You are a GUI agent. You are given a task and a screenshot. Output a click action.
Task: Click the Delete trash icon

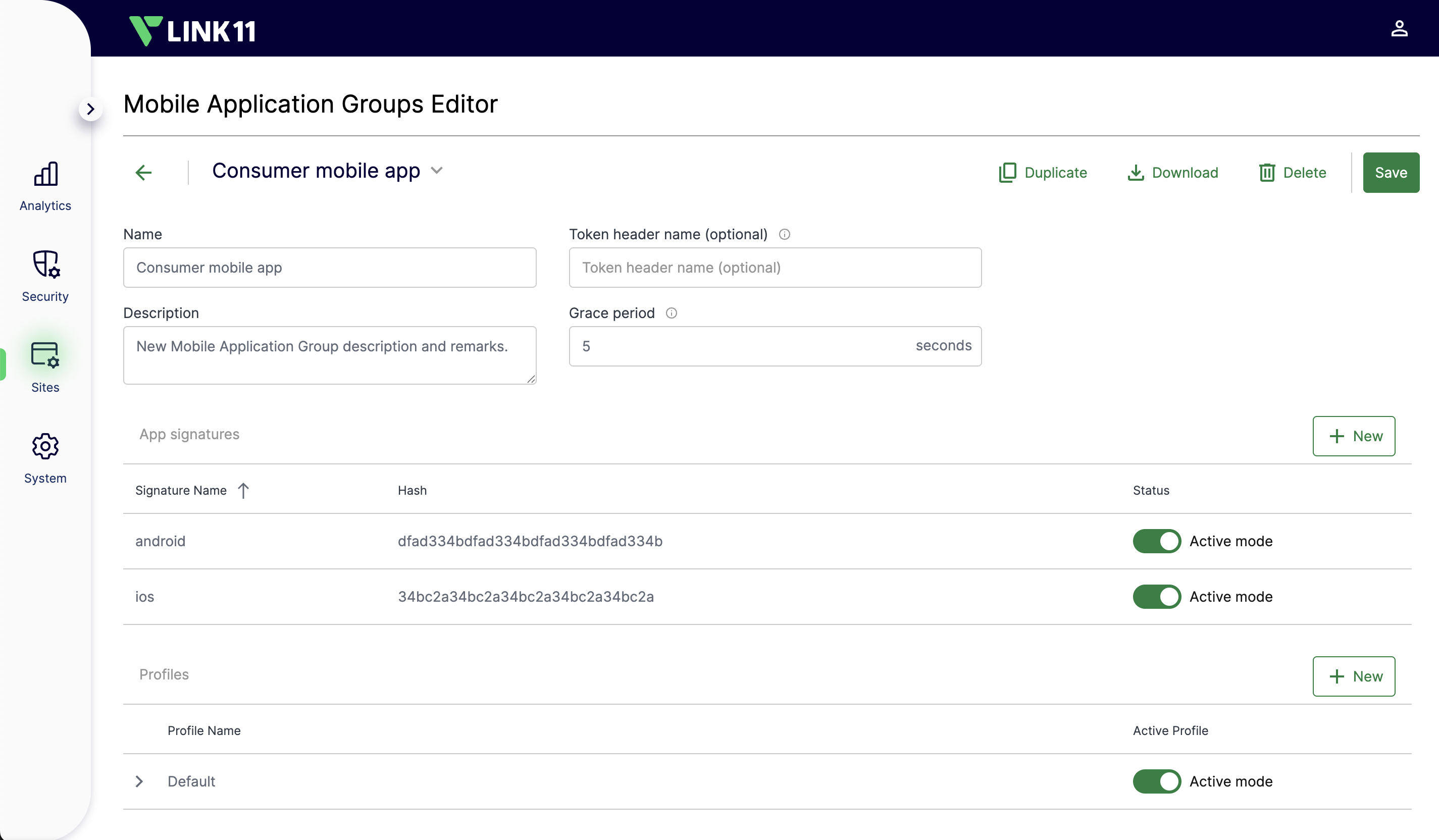pyautogui.click(x=1266, y=173)
